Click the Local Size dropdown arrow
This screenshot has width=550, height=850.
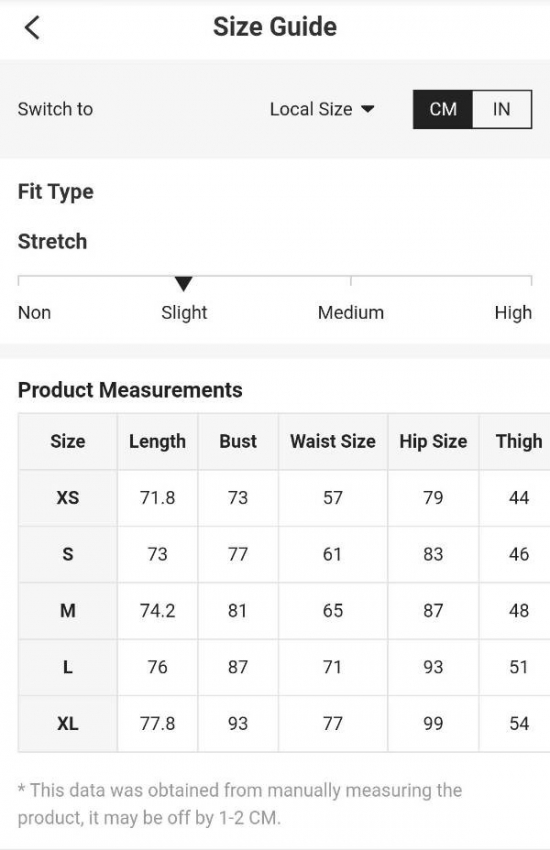pyautogui.click(x=367, y=109)
